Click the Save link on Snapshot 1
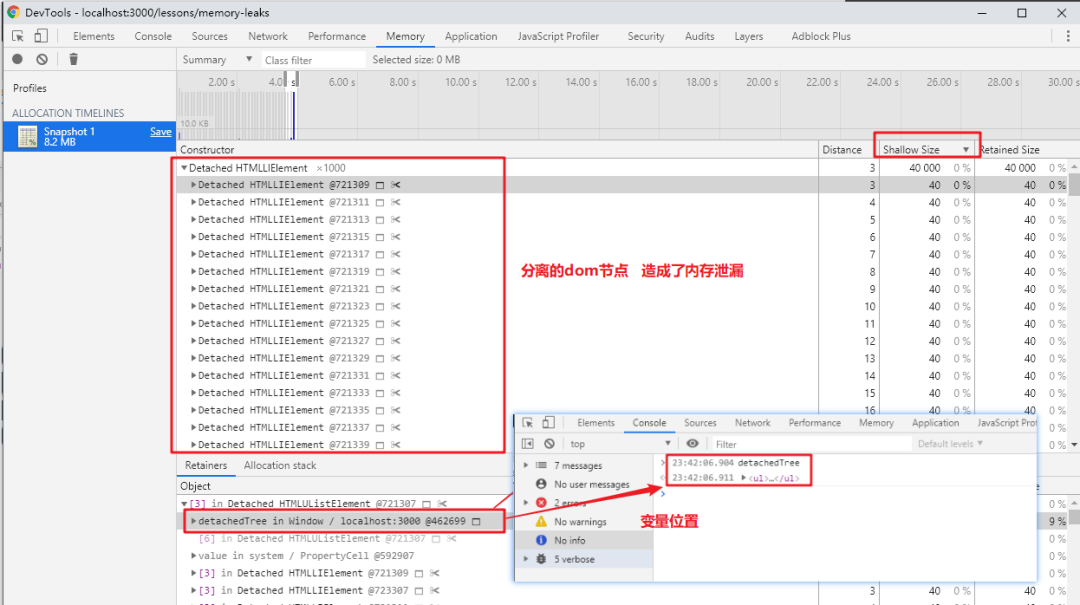This screenshot has width=1080, height=605. tap(160, 131)
